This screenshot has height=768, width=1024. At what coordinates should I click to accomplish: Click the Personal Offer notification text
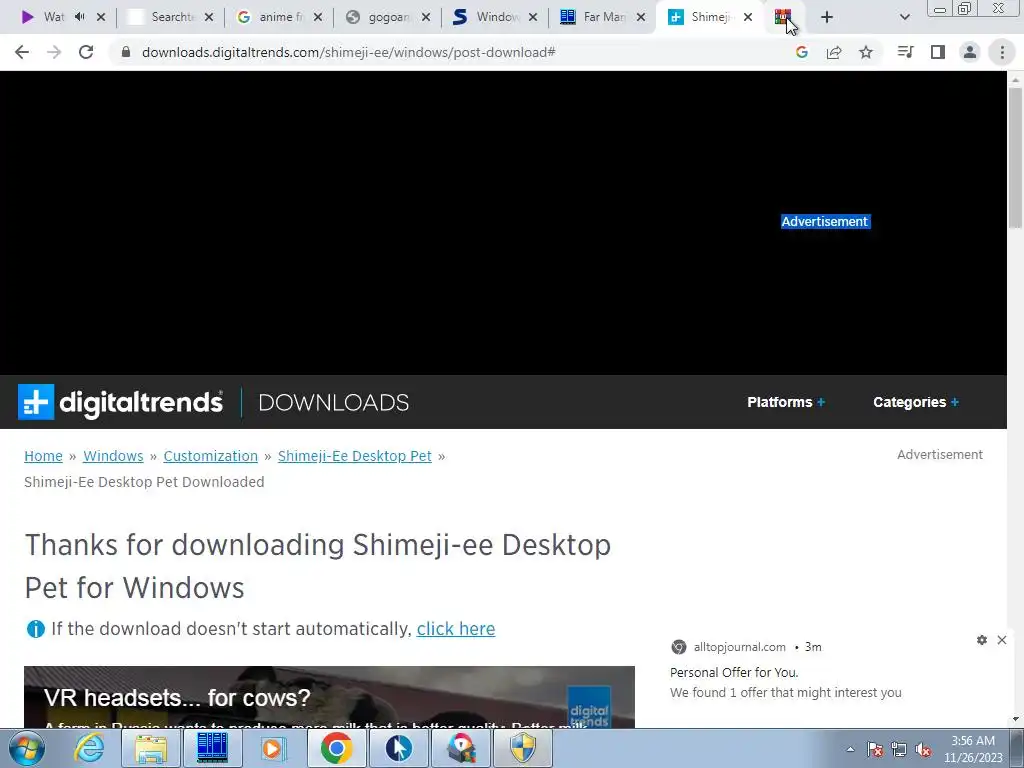coord(734,673)
